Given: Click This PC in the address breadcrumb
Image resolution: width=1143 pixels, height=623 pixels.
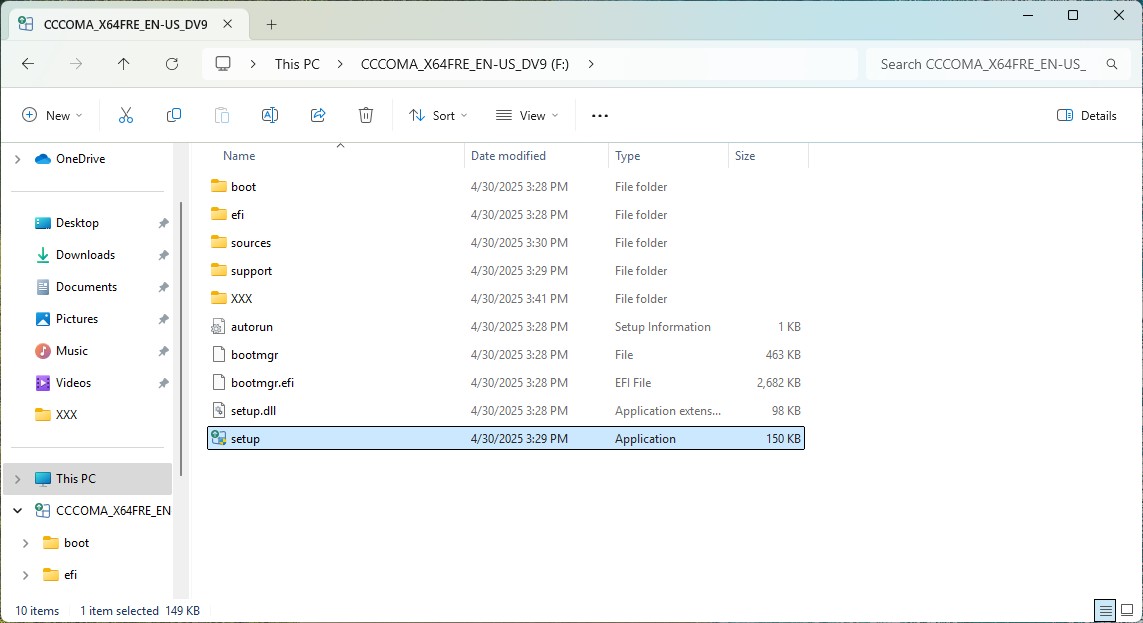Looking at the screenshot, I should coord(297,64).
